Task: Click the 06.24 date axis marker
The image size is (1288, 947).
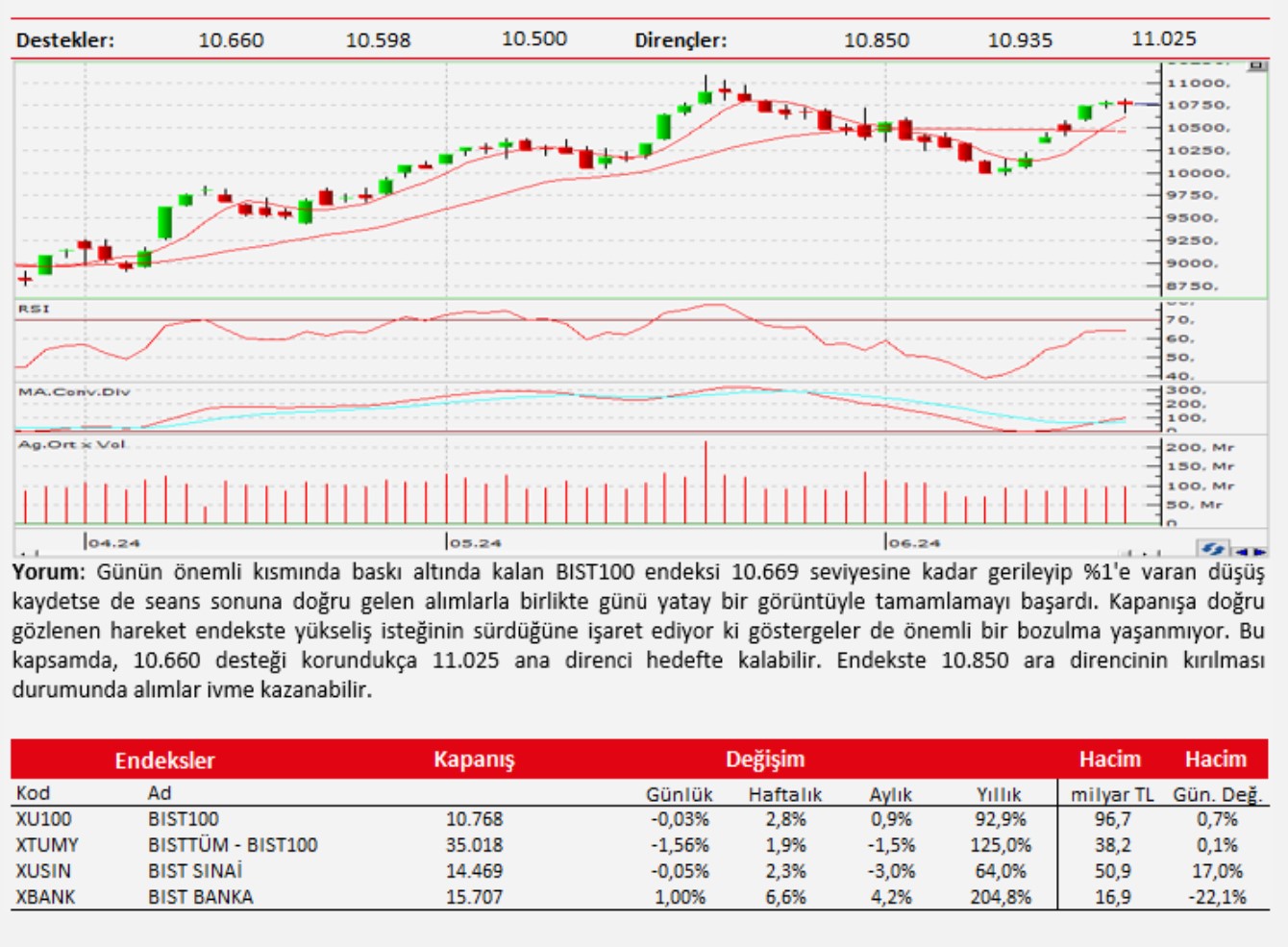Action: tap(913, 543)
